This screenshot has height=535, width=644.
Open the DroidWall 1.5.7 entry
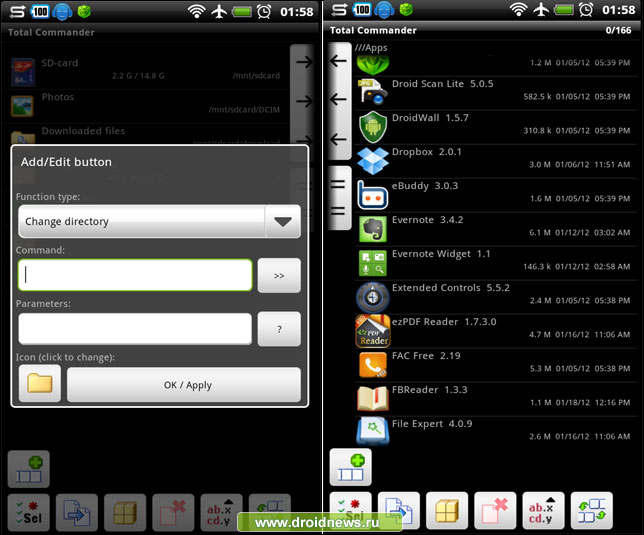tap(496, 126)
